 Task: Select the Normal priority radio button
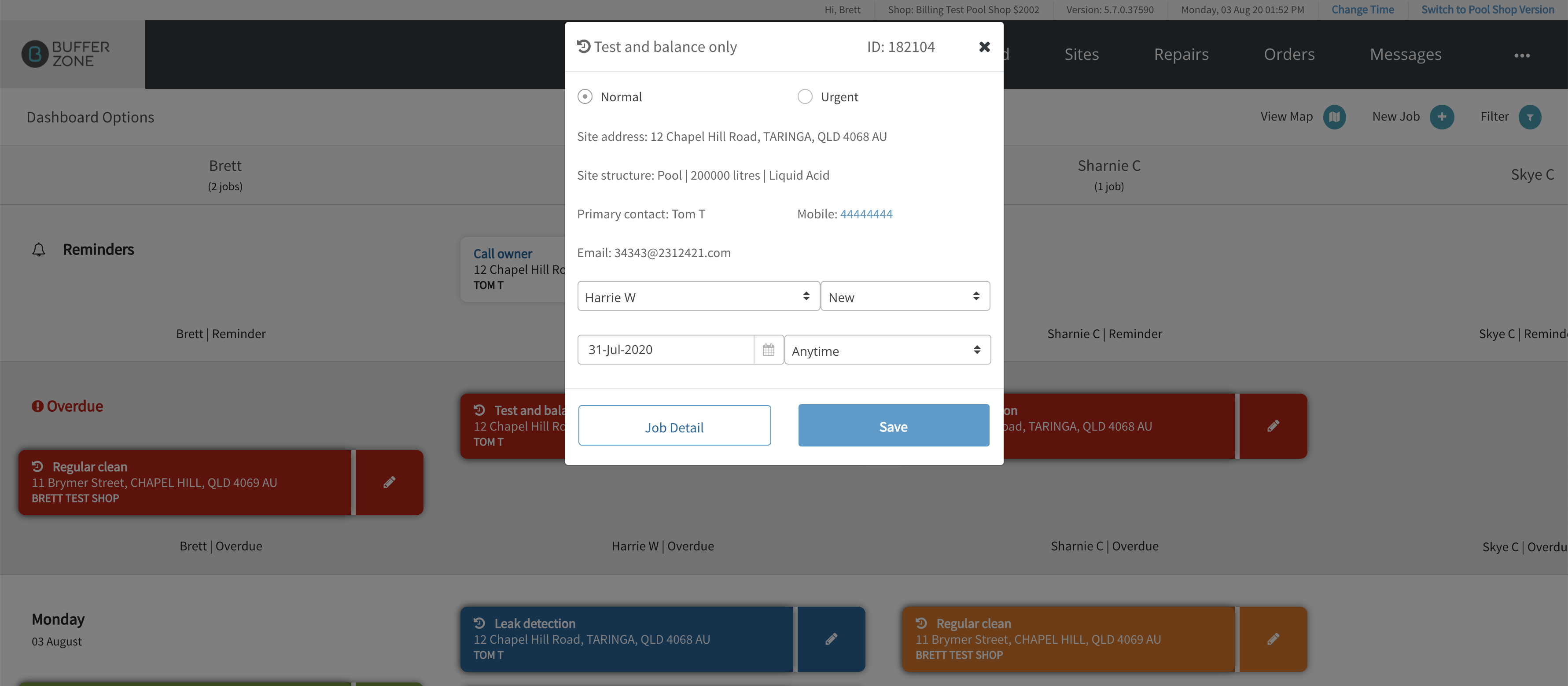tap(585, 97)
